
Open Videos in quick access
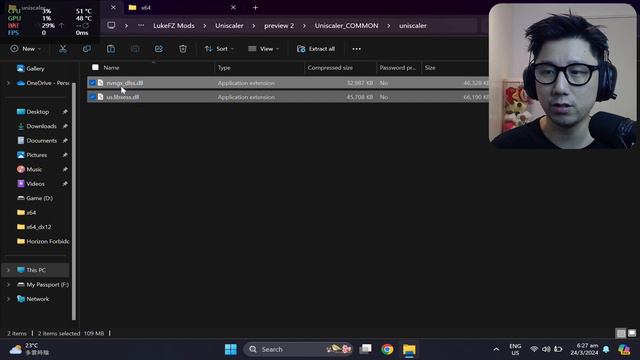pyautogui.click(x=35, y=184)
